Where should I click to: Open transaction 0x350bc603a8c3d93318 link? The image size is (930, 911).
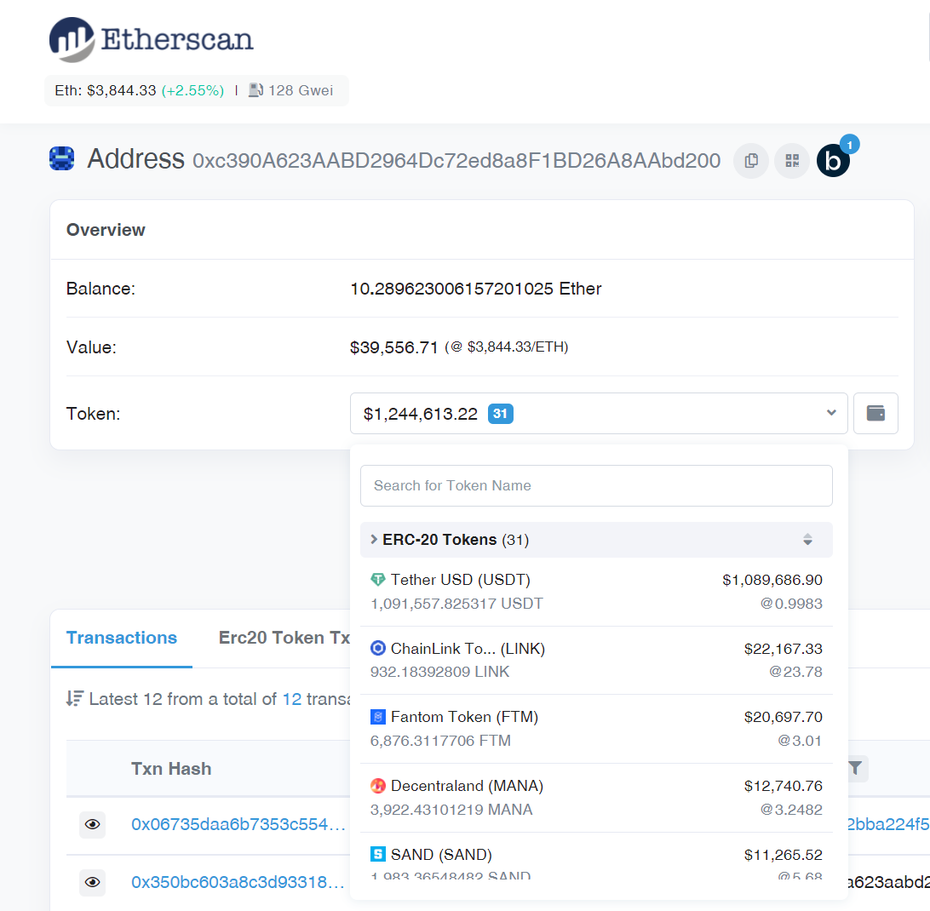238,883
